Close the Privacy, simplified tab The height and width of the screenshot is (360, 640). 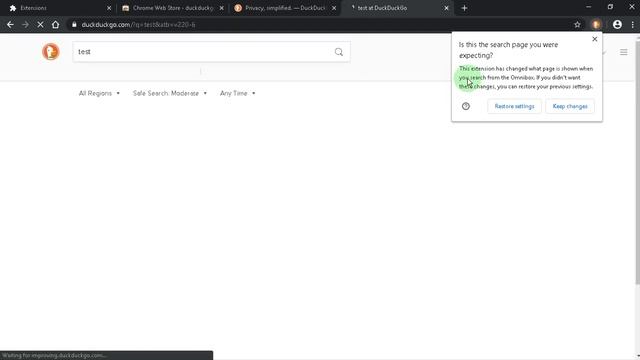(334, 8)
